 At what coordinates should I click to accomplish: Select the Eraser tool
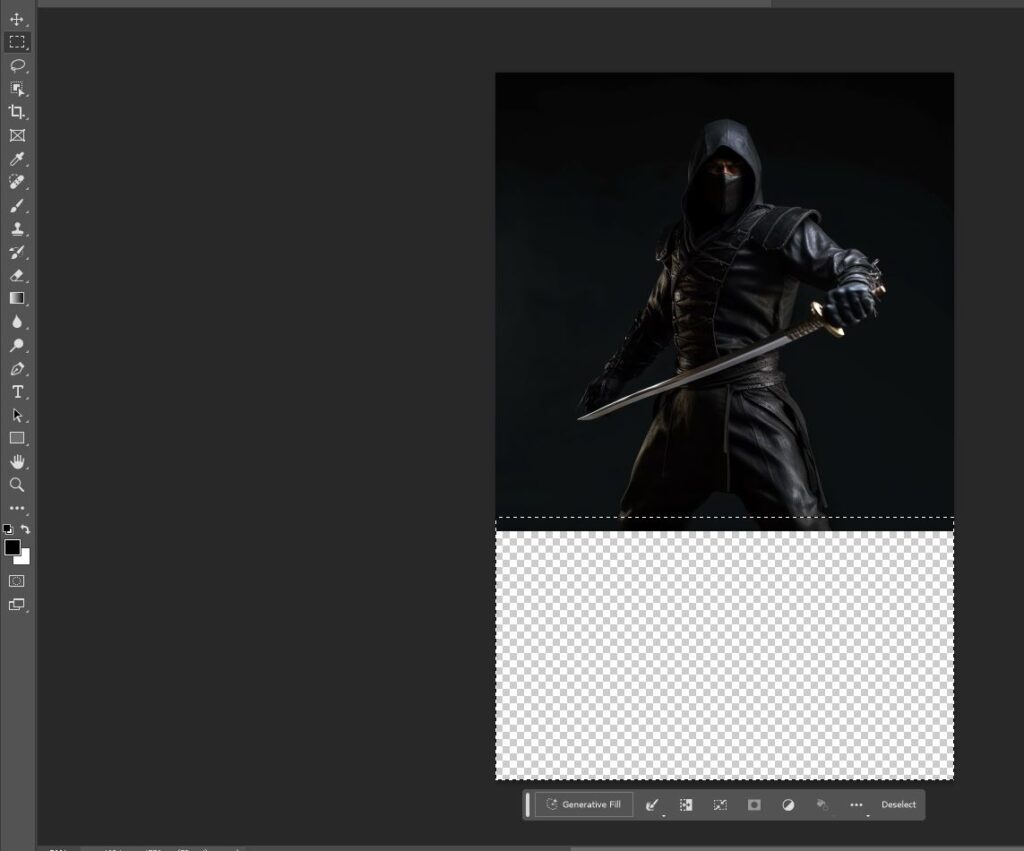[17, 275]
